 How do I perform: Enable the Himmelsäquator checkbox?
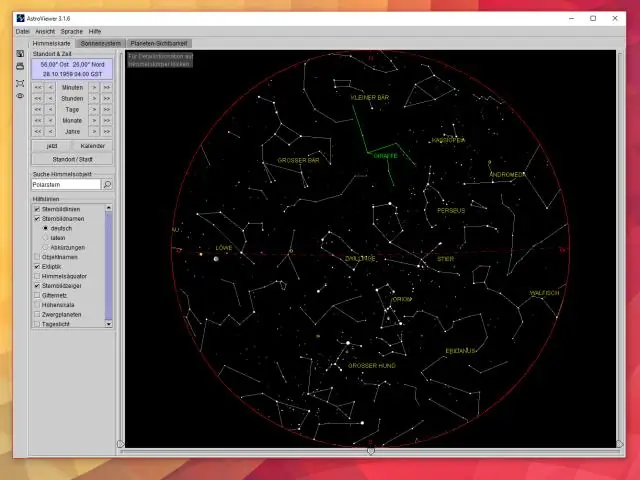pyautogui.click(x=37, y=275)
